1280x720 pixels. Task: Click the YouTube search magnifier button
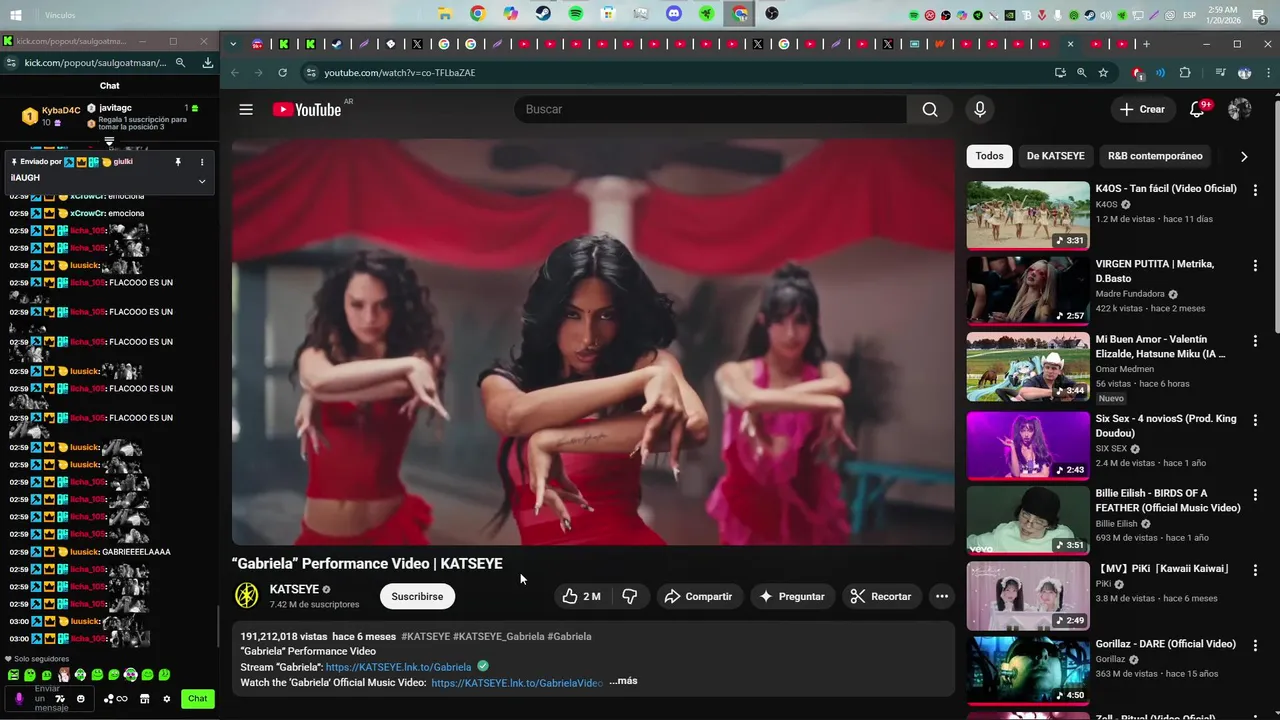coord(930,109)
